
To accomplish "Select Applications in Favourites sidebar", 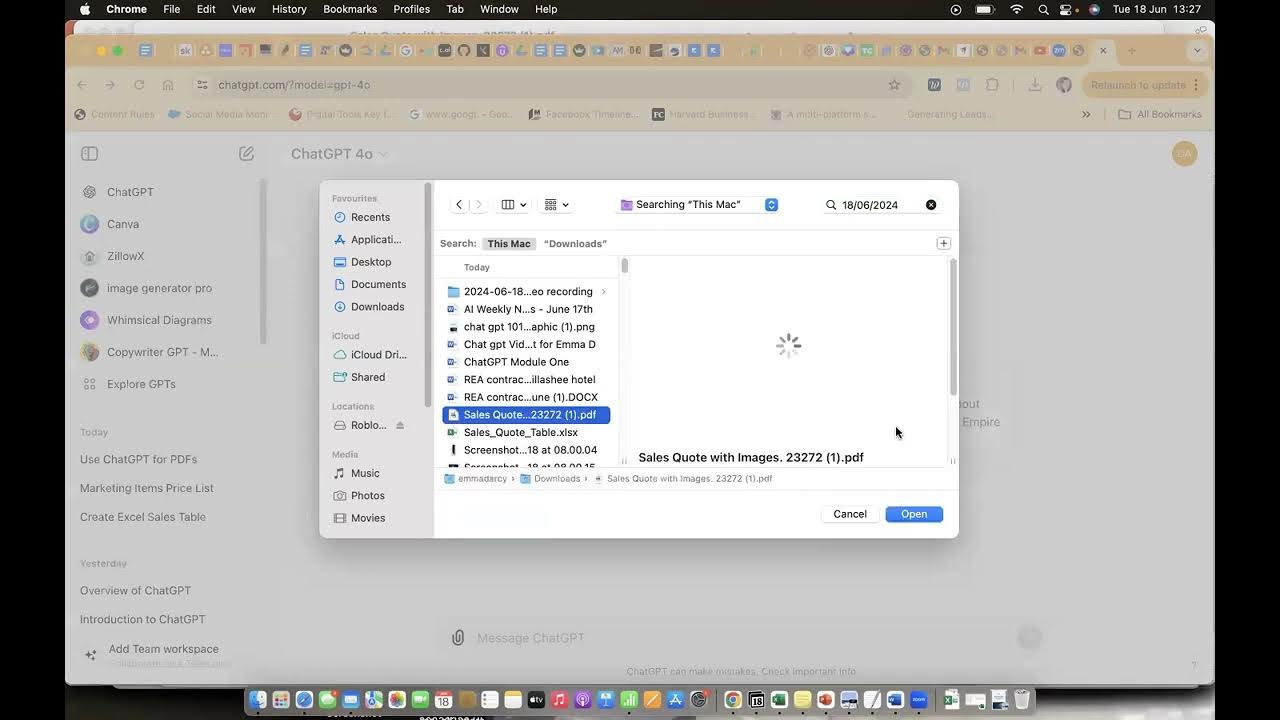I will pos(376,240).
